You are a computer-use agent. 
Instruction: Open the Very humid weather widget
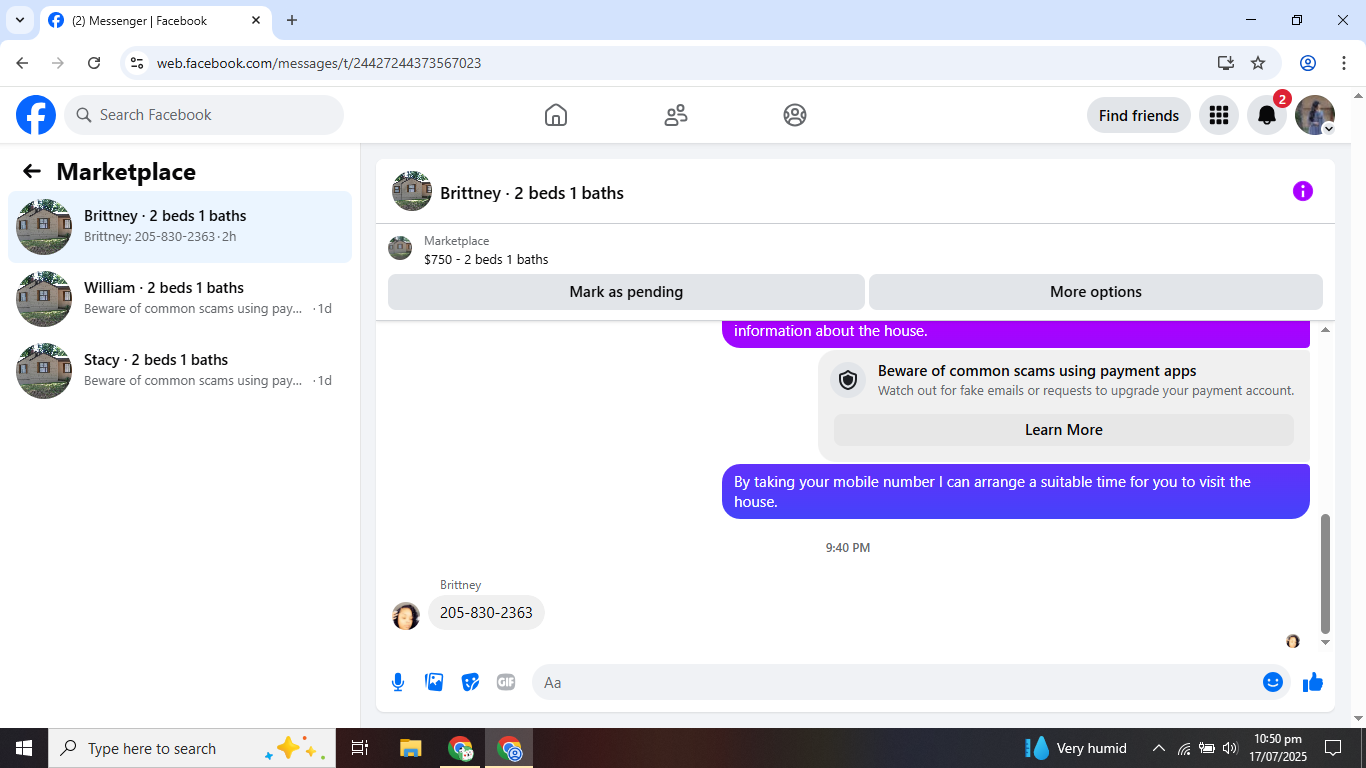1075,748
